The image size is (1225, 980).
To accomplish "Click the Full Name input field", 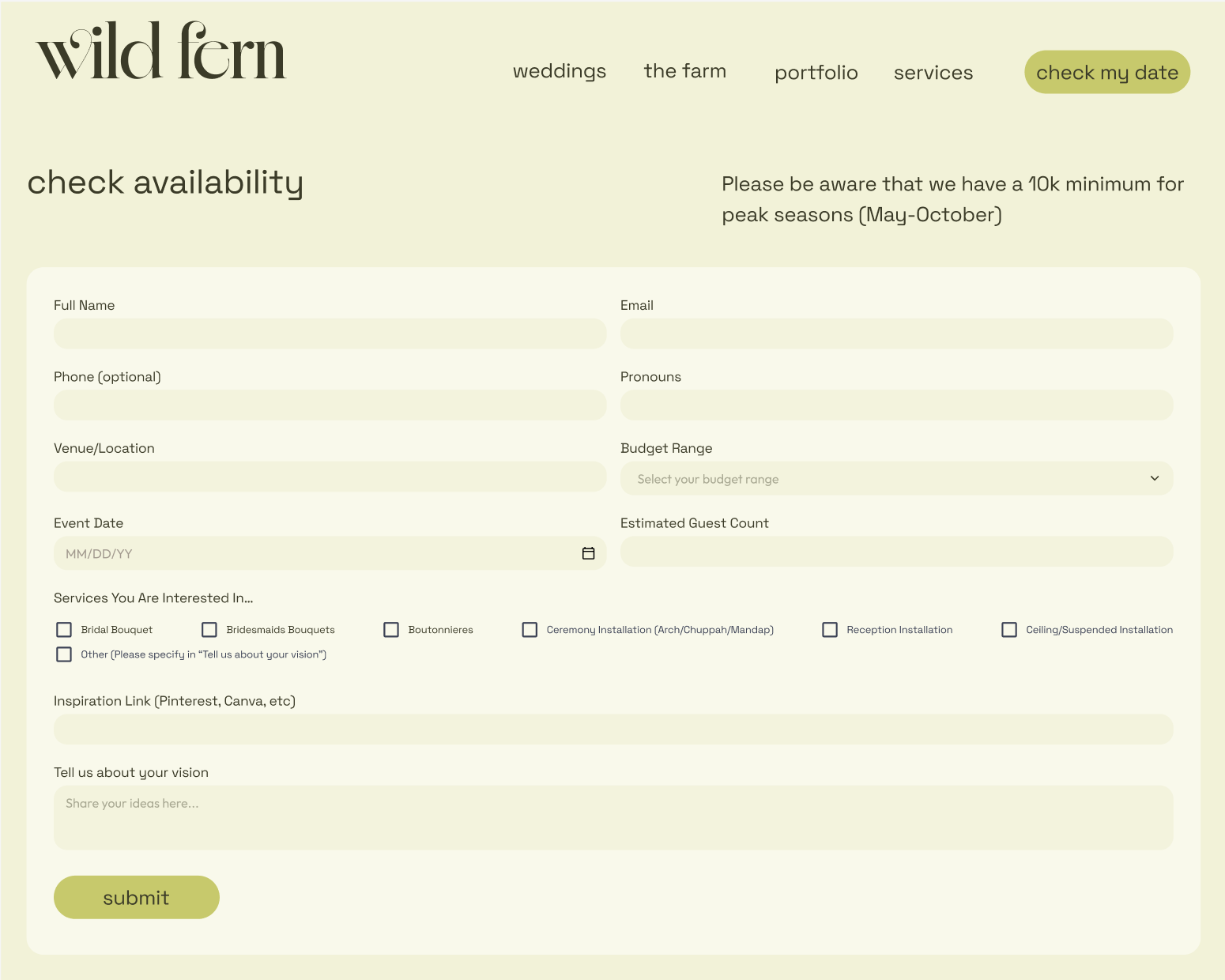I will [x=330, y=334].
